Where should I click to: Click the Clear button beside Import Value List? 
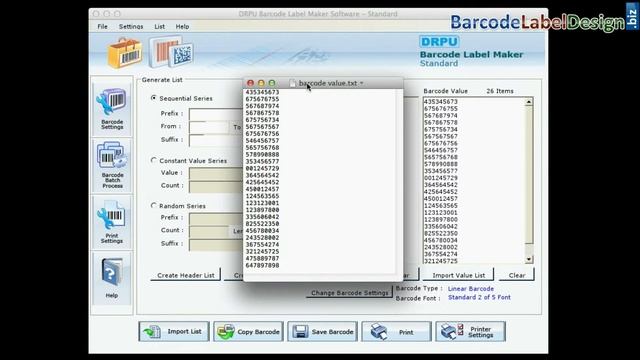click(517, 275)
